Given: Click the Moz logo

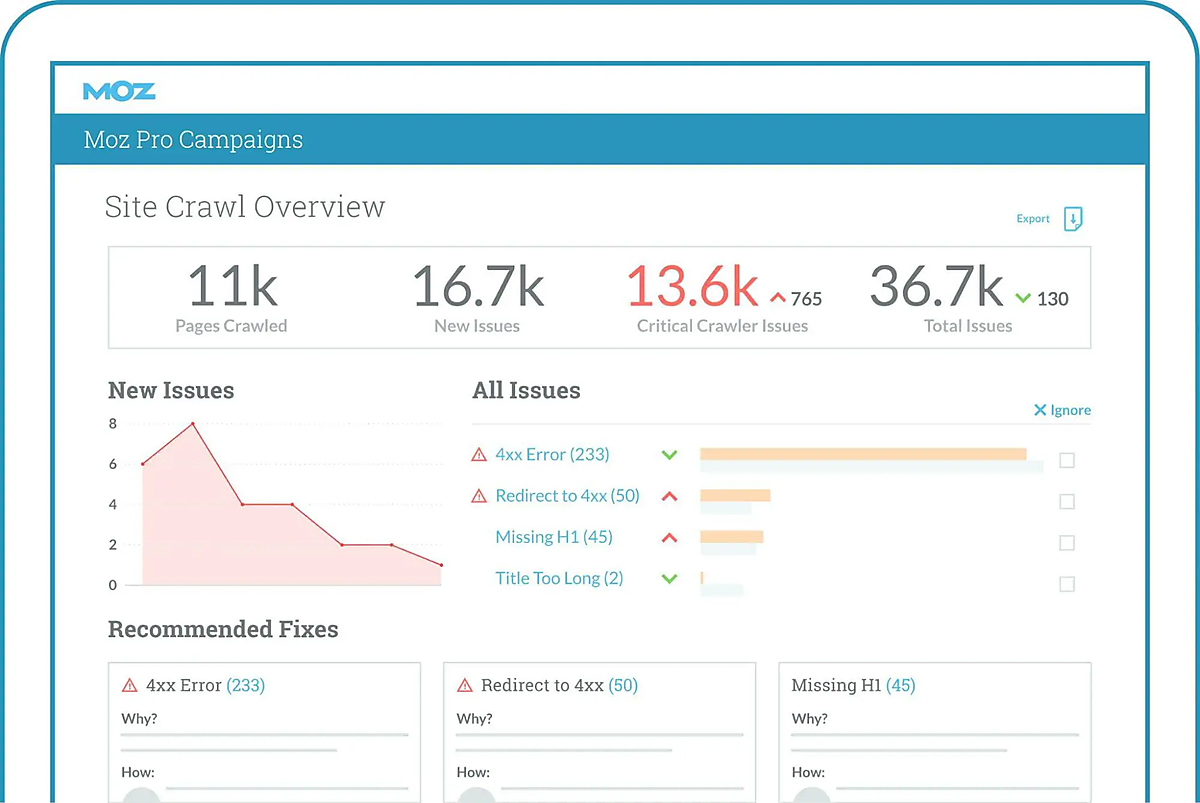Looking at the screenshot, I should pos(119,91).
